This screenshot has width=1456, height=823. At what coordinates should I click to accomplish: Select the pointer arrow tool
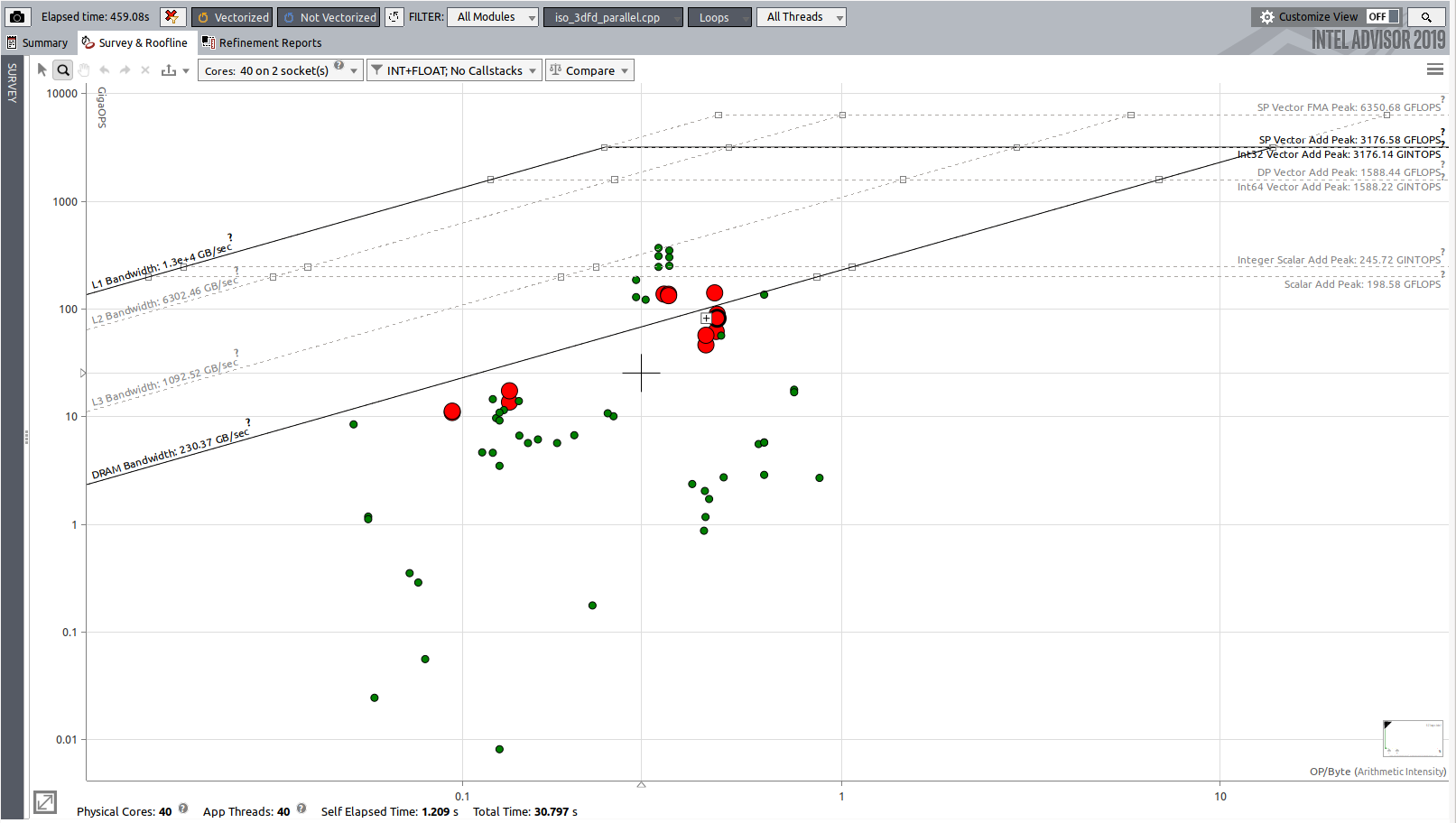point(42,69)
